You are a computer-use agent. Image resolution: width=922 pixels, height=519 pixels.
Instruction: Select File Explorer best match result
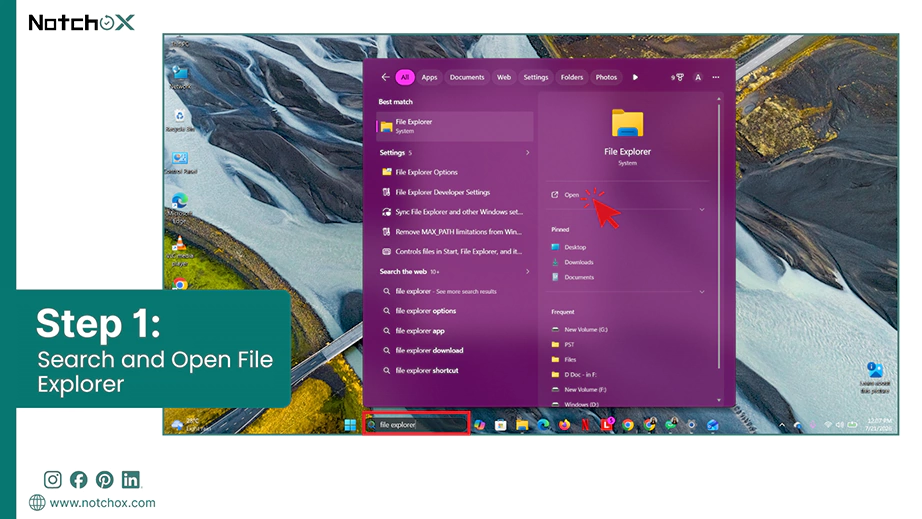(455, 126)
